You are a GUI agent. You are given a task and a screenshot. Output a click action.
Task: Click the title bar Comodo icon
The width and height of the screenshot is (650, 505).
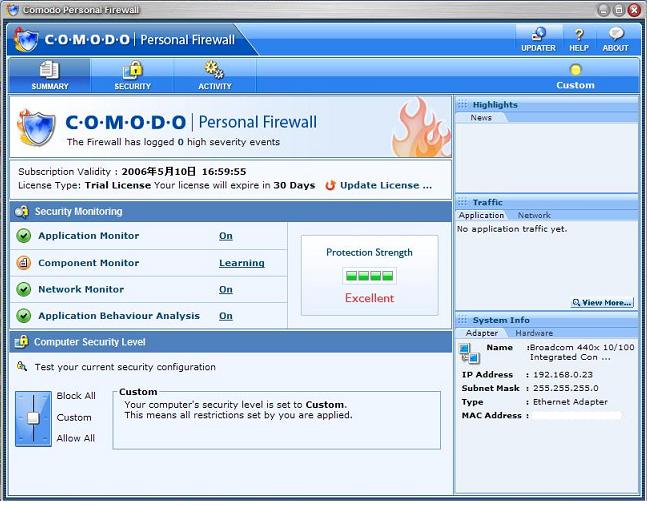coord(14,10)
